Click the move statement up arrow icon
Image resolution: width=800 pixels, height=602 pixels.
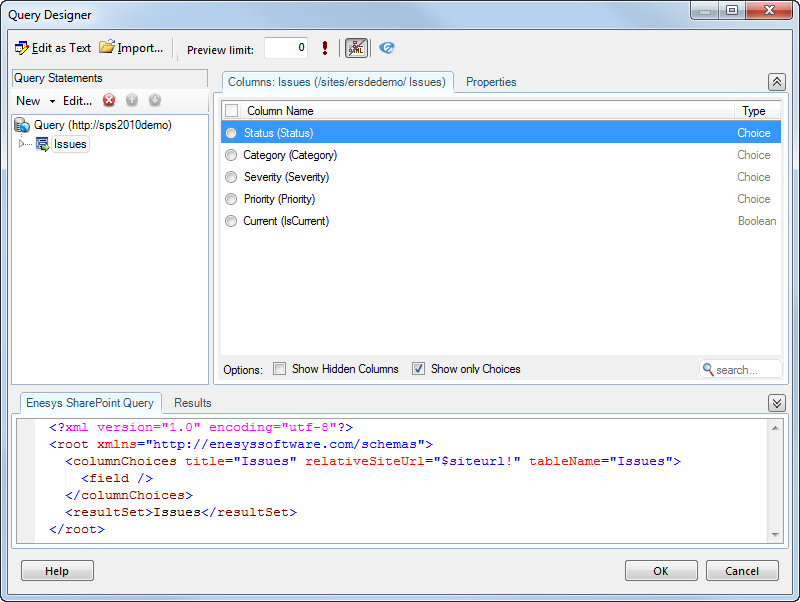point(132,100)
